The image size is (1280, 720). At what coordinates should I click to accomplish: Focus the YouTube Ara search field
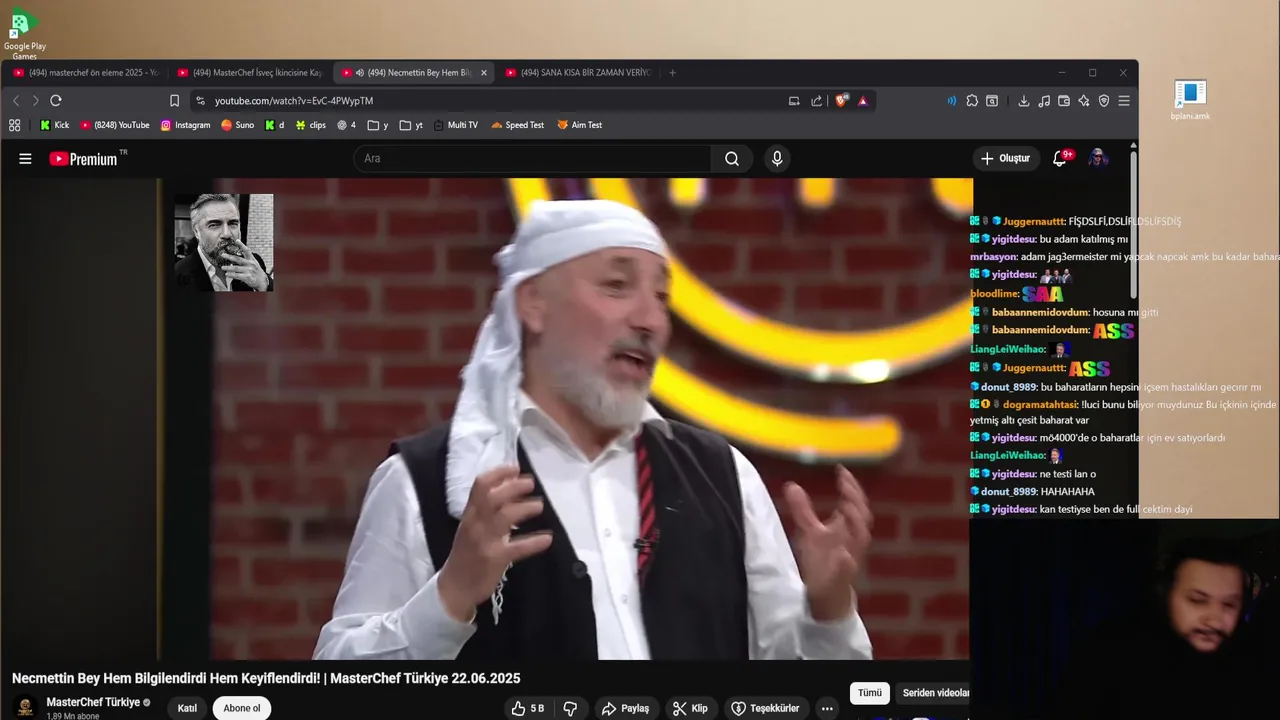pos(532,158)
